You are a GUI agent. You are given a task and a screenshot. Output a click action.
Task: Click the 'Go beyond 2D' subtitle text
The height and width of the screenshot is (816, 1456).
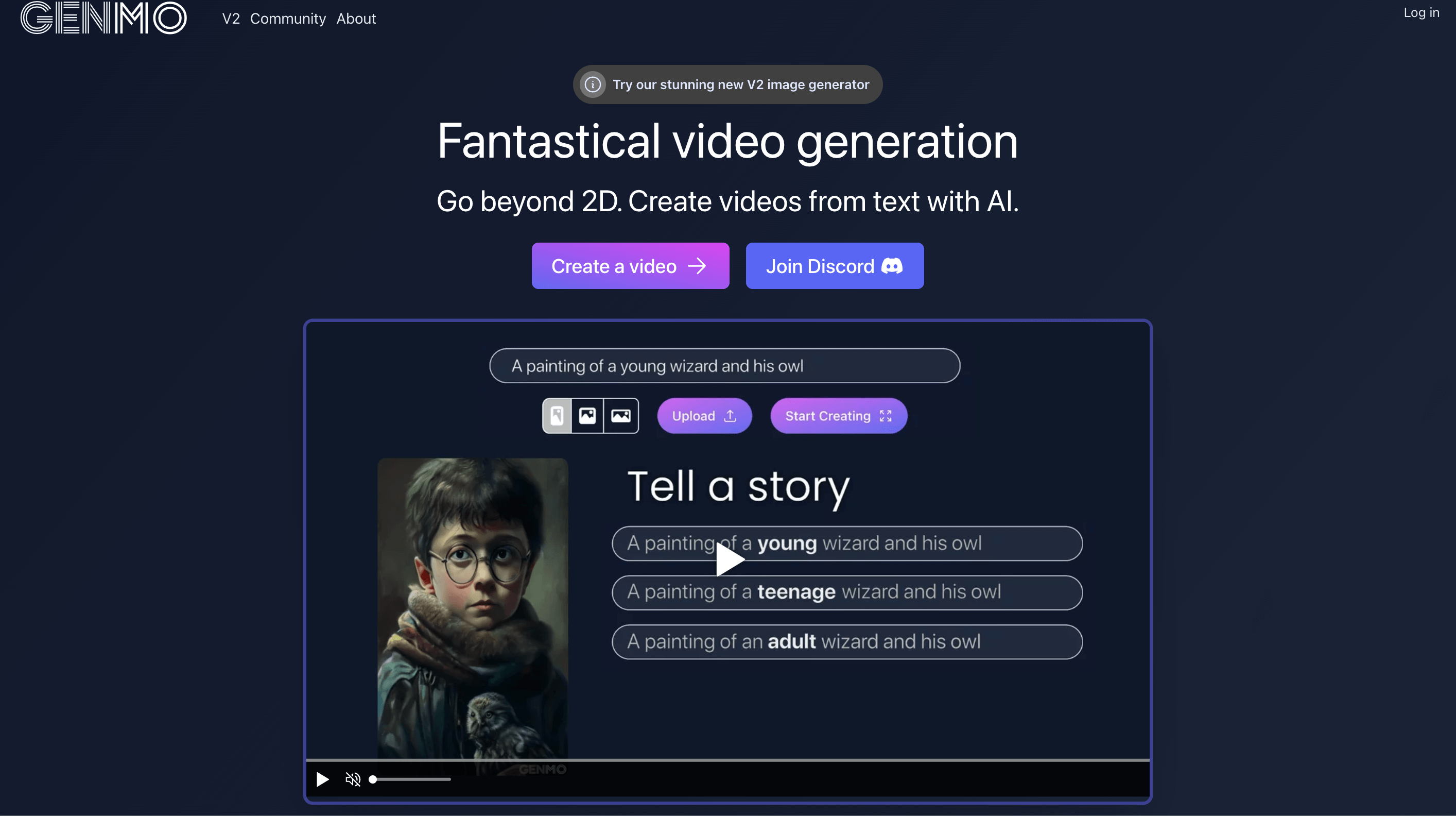click(x=727, y=201)
